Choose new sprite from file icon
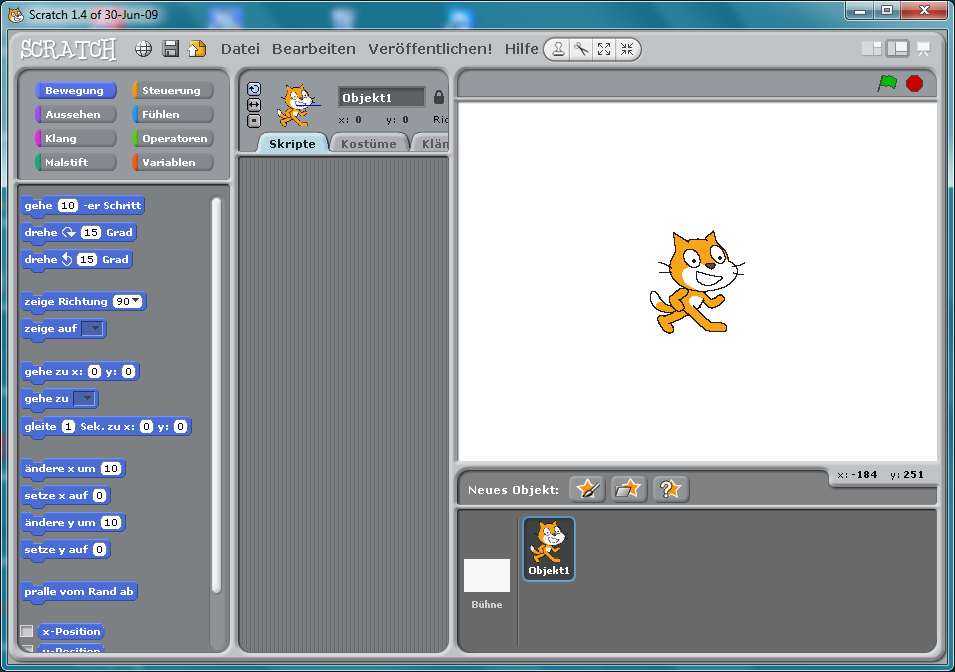This screenshot has width=955, height=672. 629,489
